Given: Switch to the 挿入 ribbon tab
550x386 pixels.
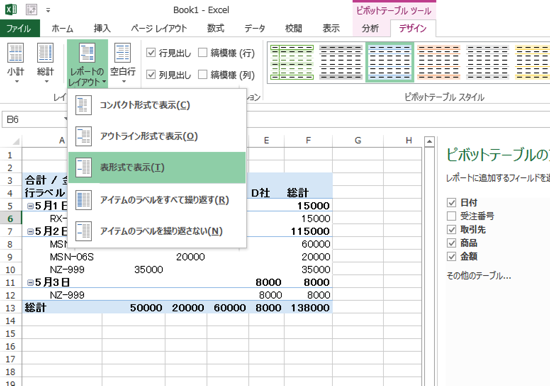Looking at the screenshot, I should pos(102,28).
